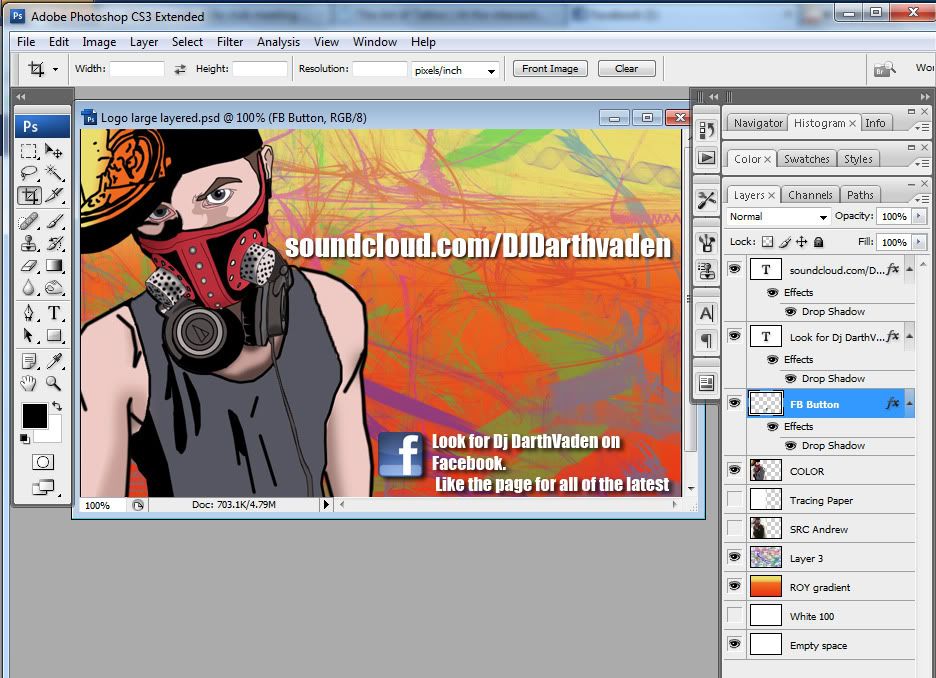Open the File menu
This screenshot has height=678, width=936.
coord(26,42)
